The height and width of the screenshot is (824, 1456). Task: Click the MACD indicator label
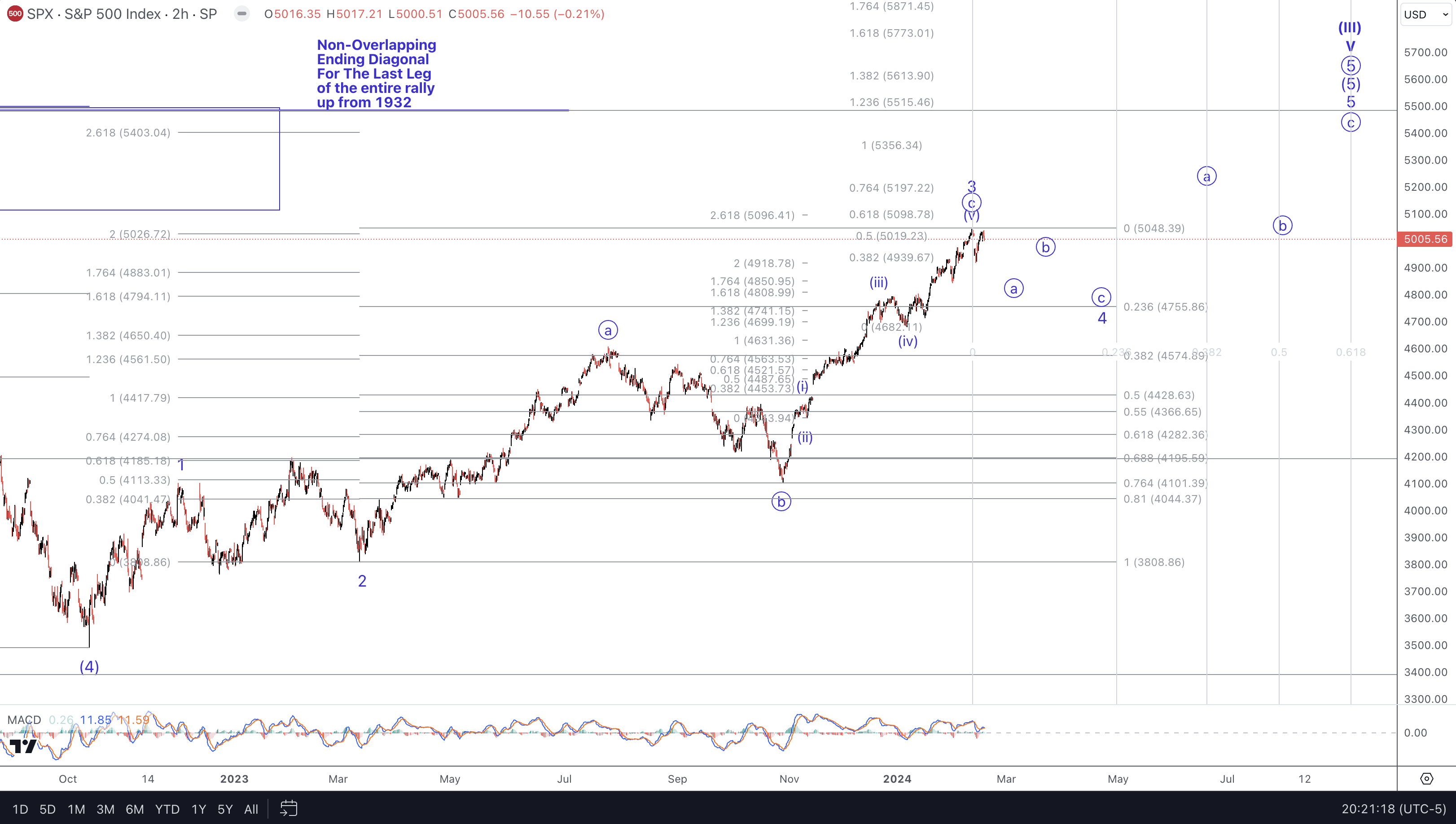tap(24, 720)
